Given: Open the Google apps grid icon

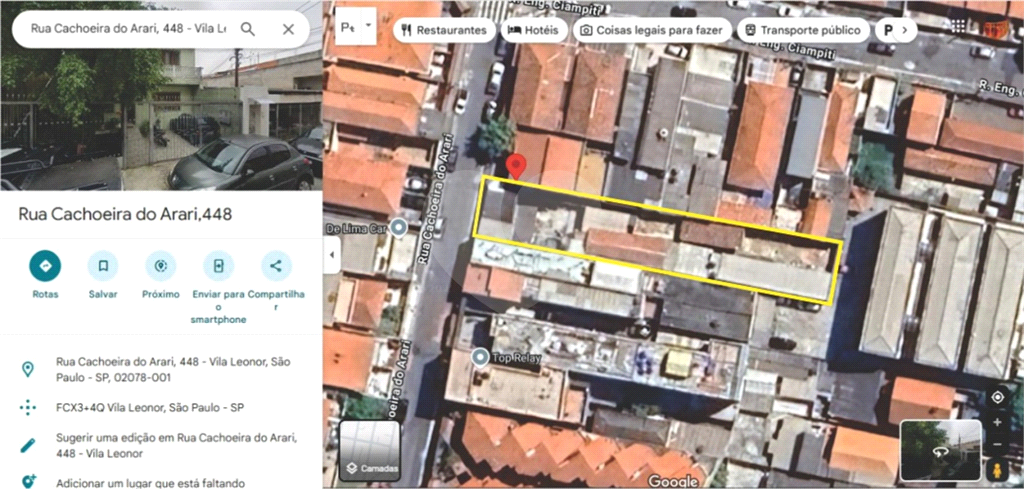Looking at the screenshot, I should pos(958,27).
